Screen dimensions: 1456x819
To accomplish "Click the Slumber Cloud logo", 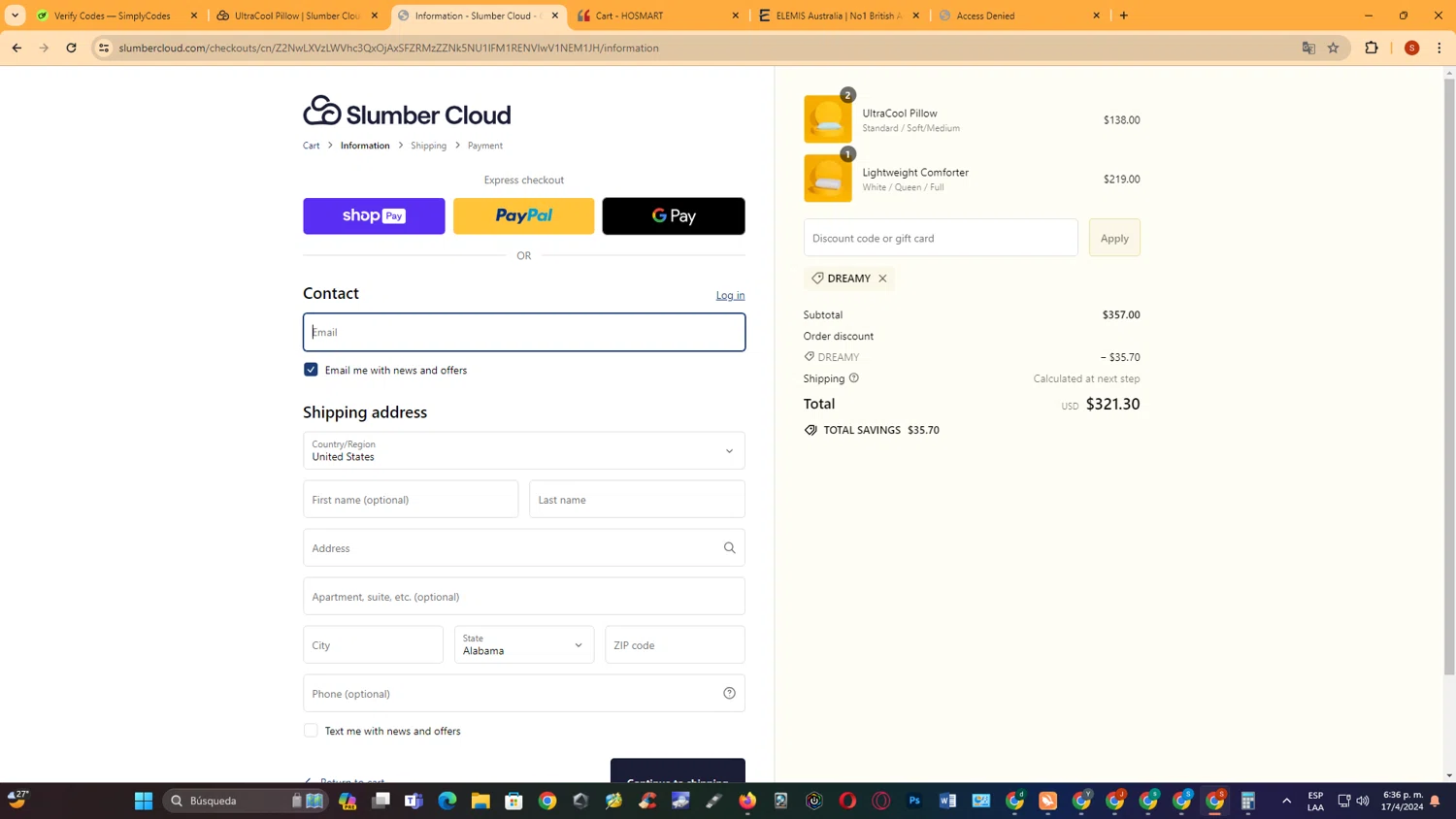I will tap(407, 112).
